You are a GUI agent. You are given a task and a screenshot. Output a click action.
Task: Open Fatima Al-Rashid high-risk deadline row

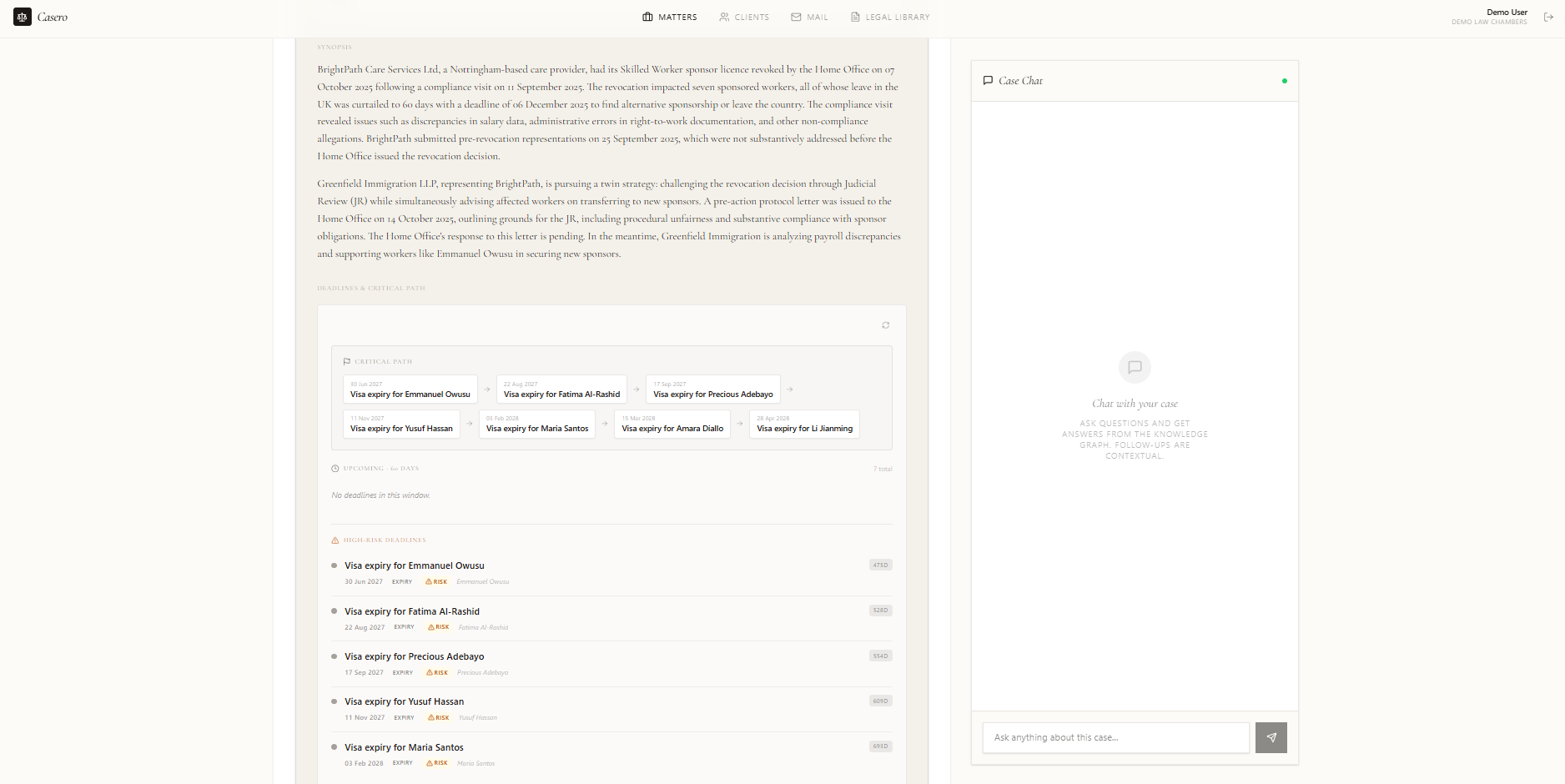611,619
